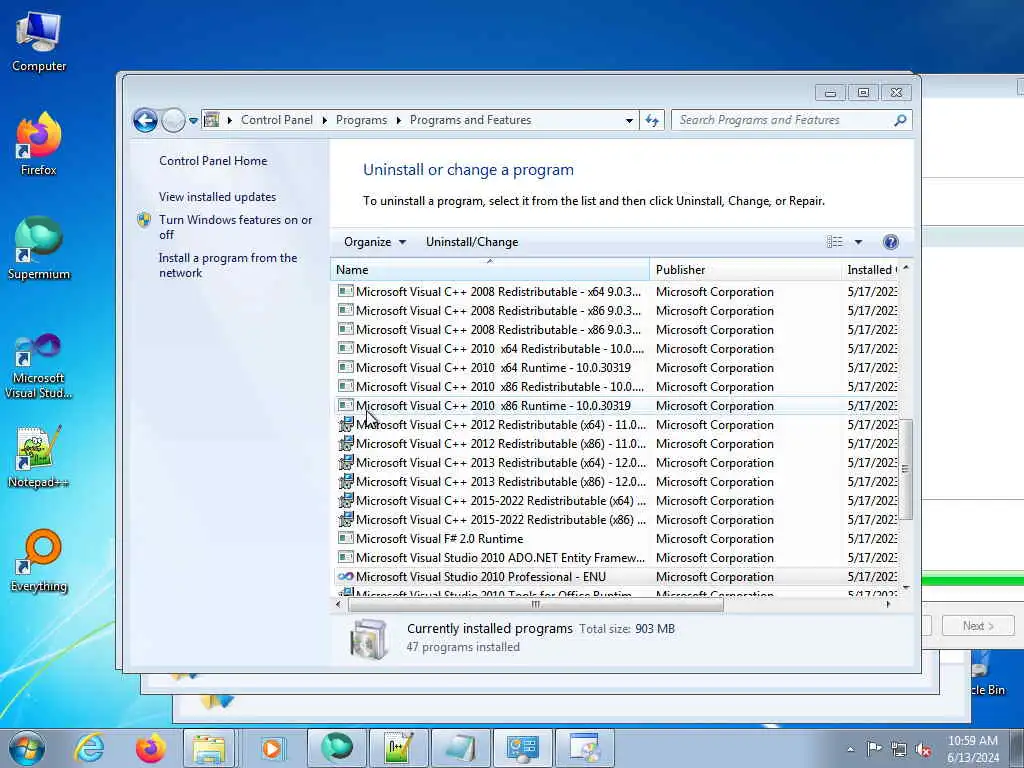The image size is (1024, 768).
Task: Switch to Notepad++ in taskbar
Action: pyautogui.click(x=399, y=748)
